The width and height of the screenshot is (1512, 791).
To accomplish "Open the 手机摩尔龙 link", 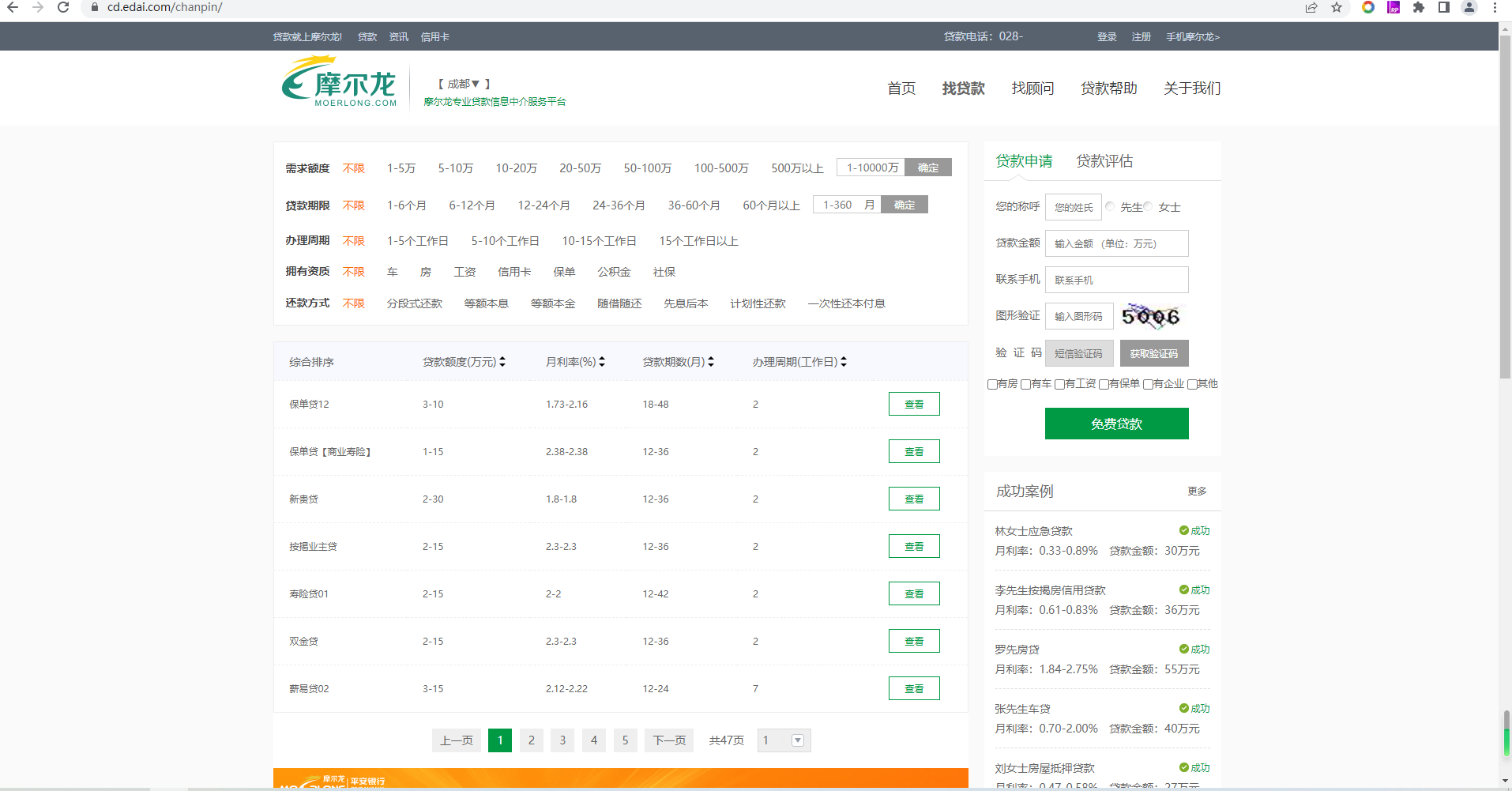I will [x=1193, y=37].
